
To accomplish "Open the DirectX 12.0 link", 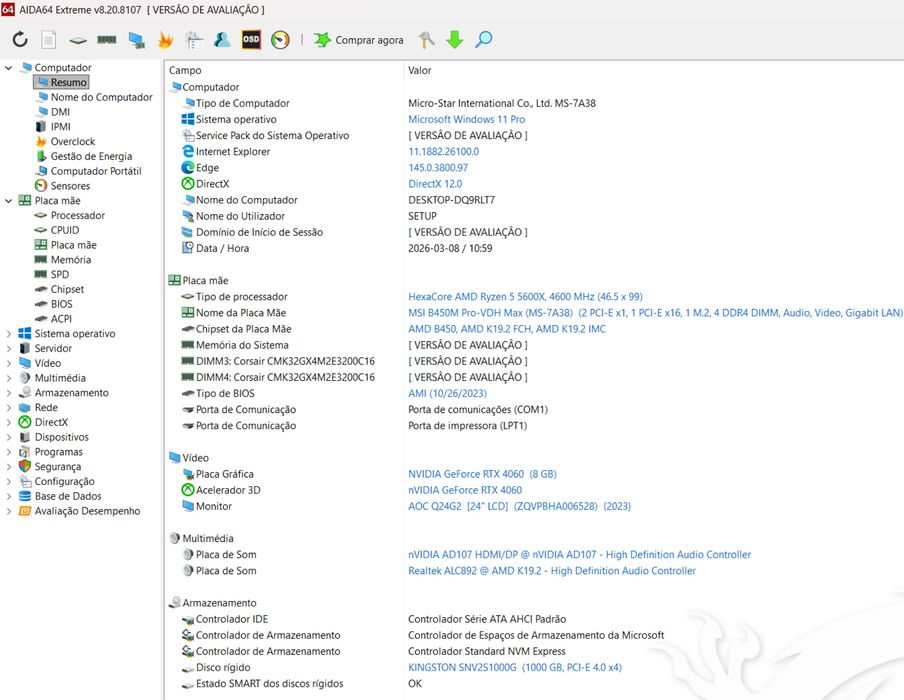I will [435, 184].
